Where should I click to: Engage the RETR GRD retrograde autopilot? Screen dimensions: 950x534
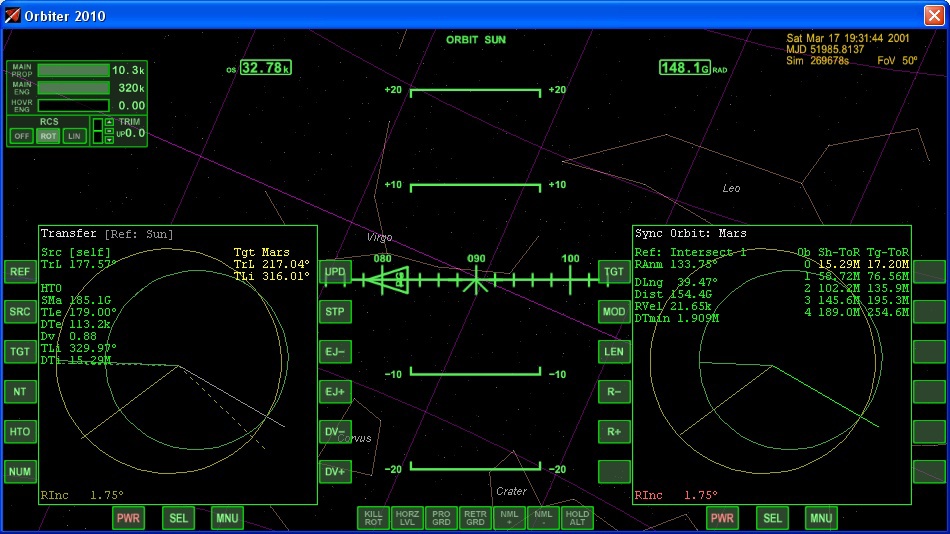pos(475,518)
